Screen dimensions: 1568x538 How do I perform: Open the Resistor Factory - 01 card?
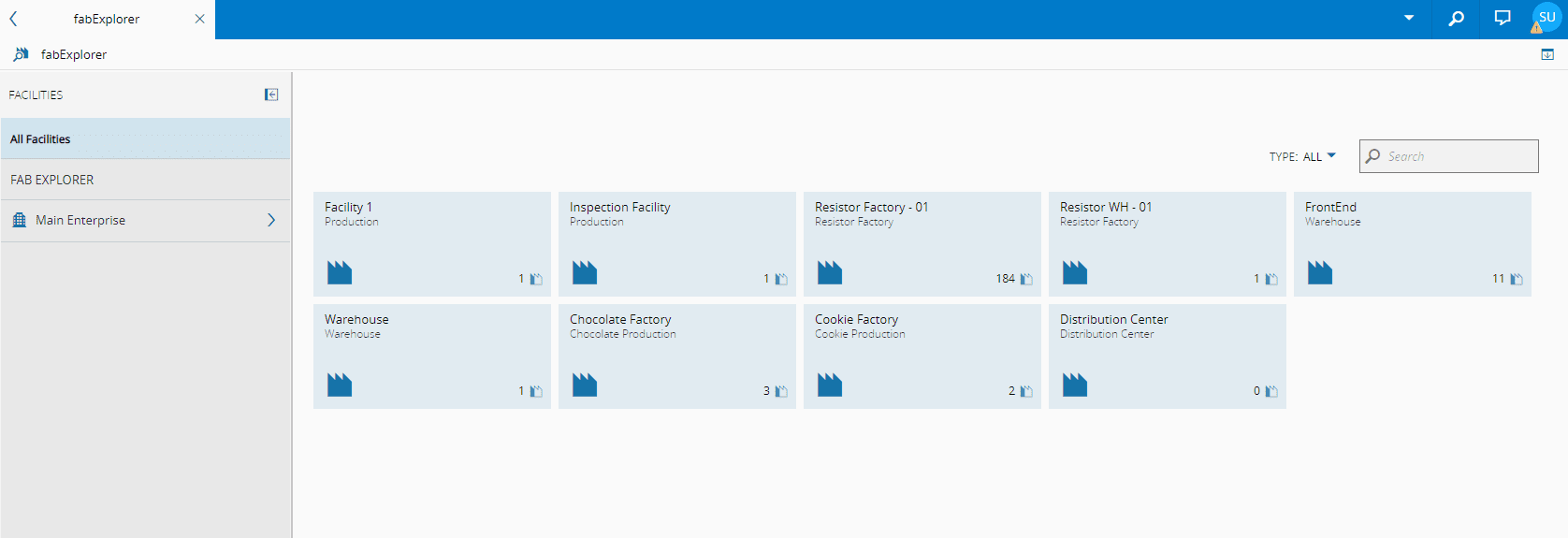coord(922,244)
